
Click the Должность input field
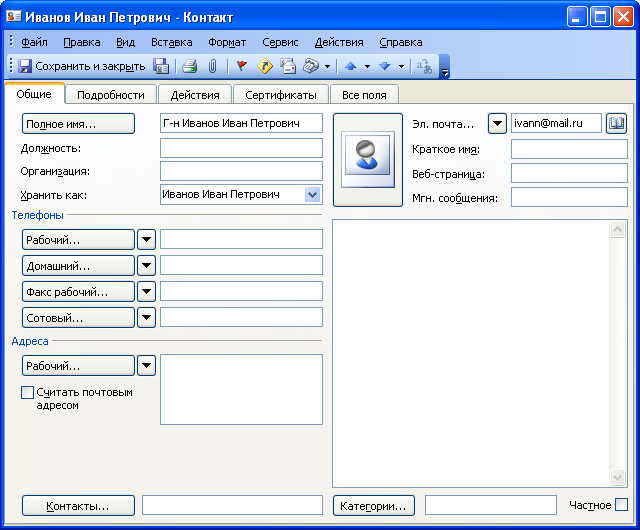[241, 148]
